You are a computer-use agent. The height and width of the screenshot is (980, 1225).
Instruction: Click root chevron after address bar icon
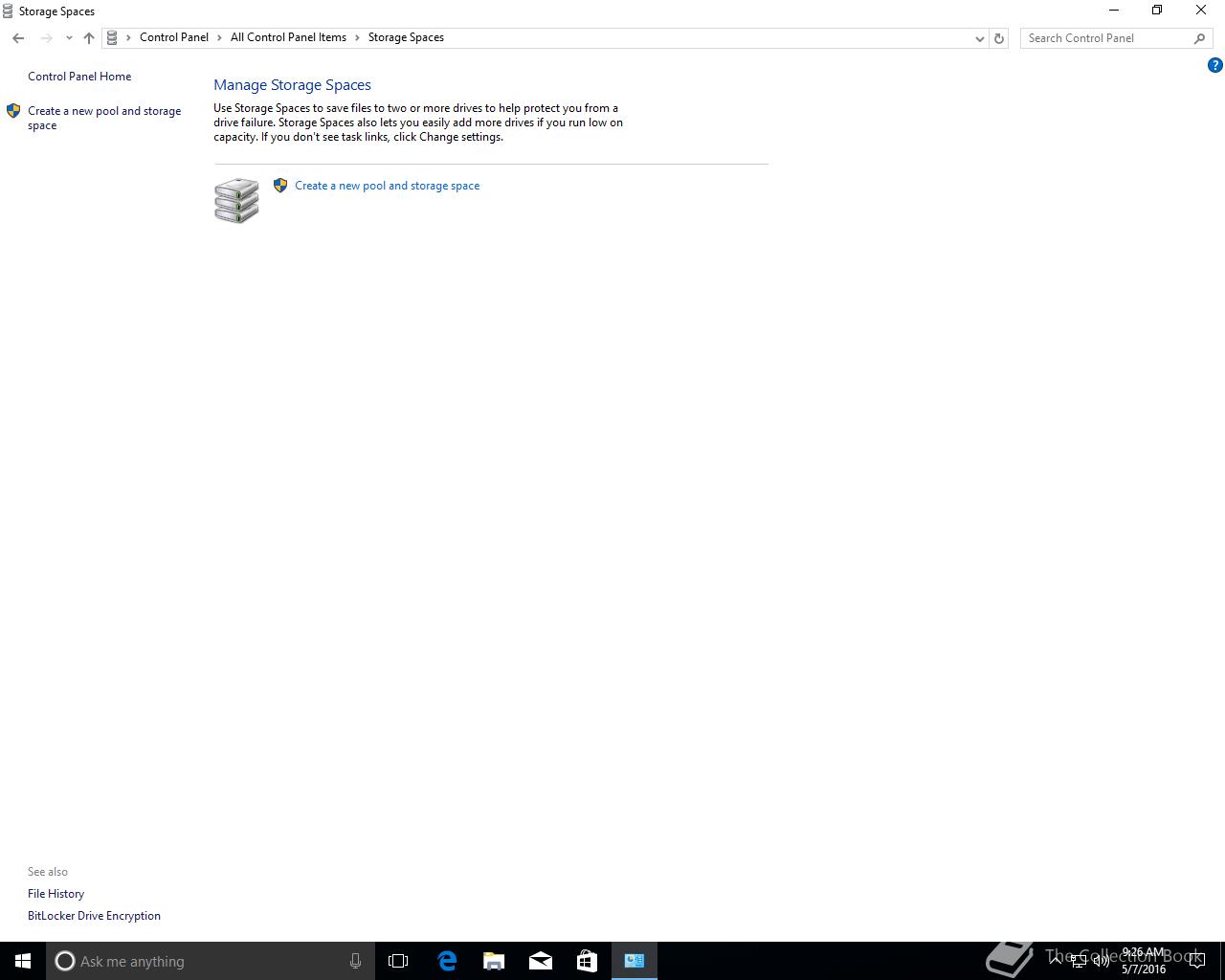[128, 37]
